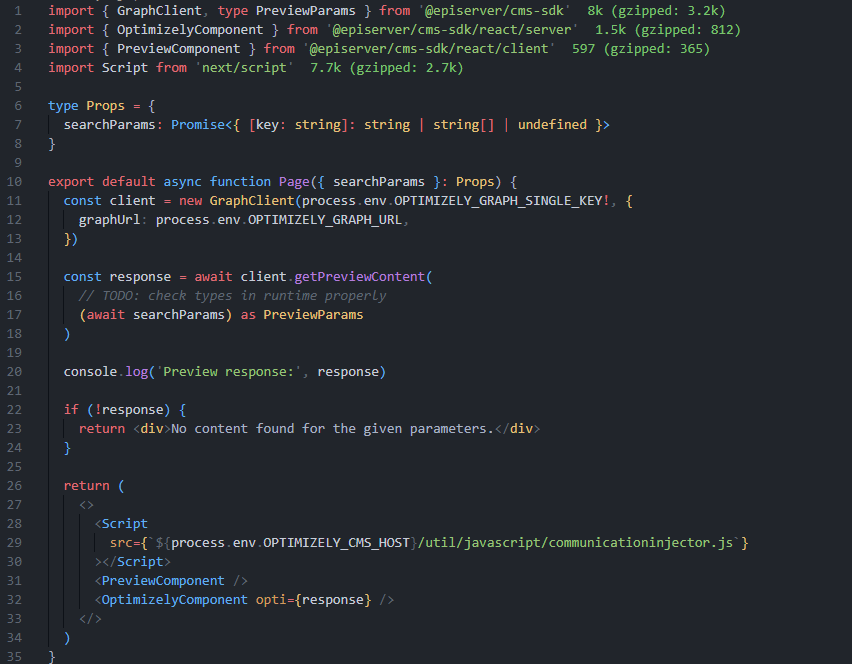
Task: Click the 'next/script' import string
Action: (244, 68)
